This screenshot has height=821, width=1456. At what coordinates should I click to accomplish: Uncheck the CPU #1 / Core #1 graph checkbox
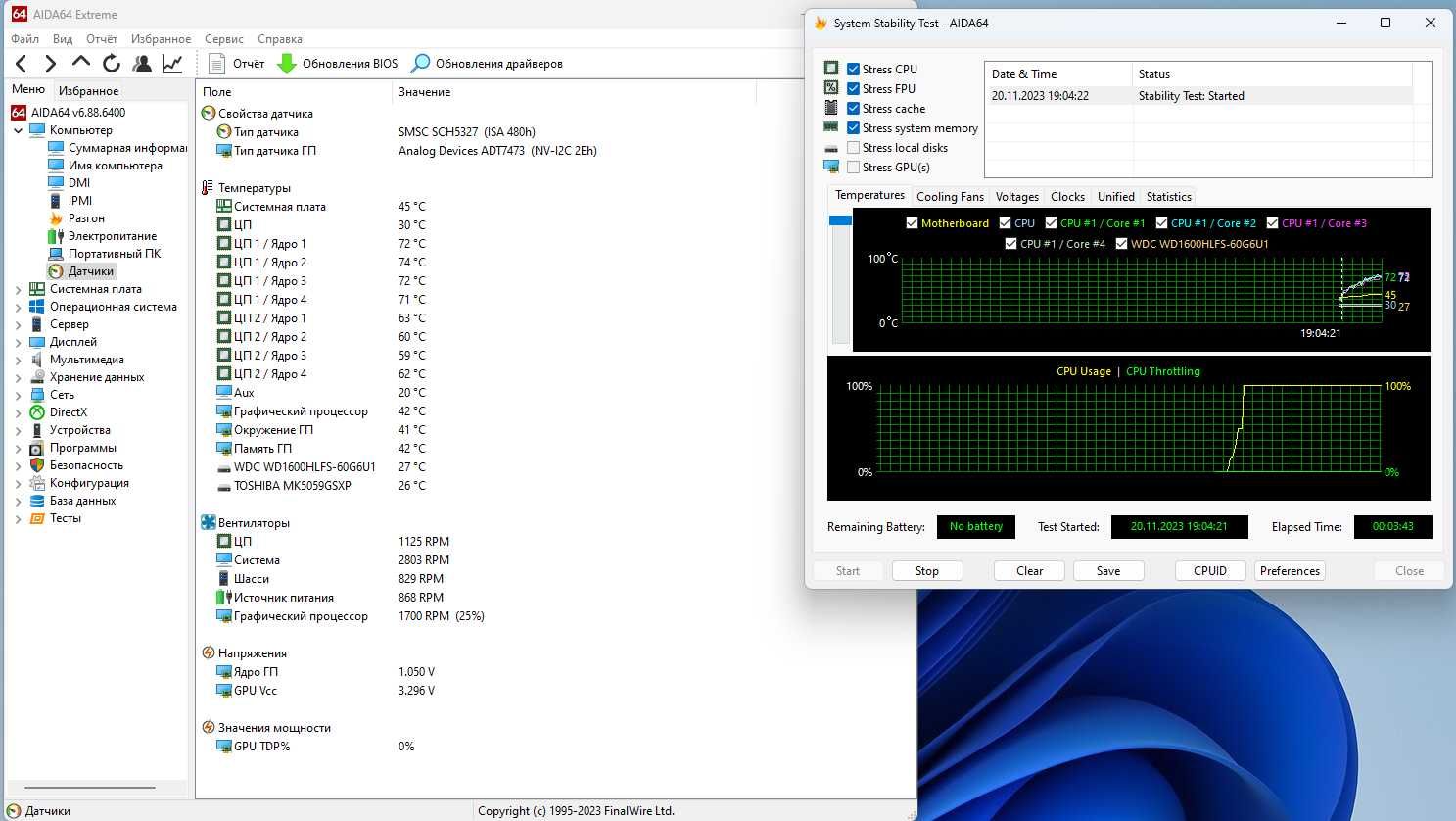(x=1051, y=223)
